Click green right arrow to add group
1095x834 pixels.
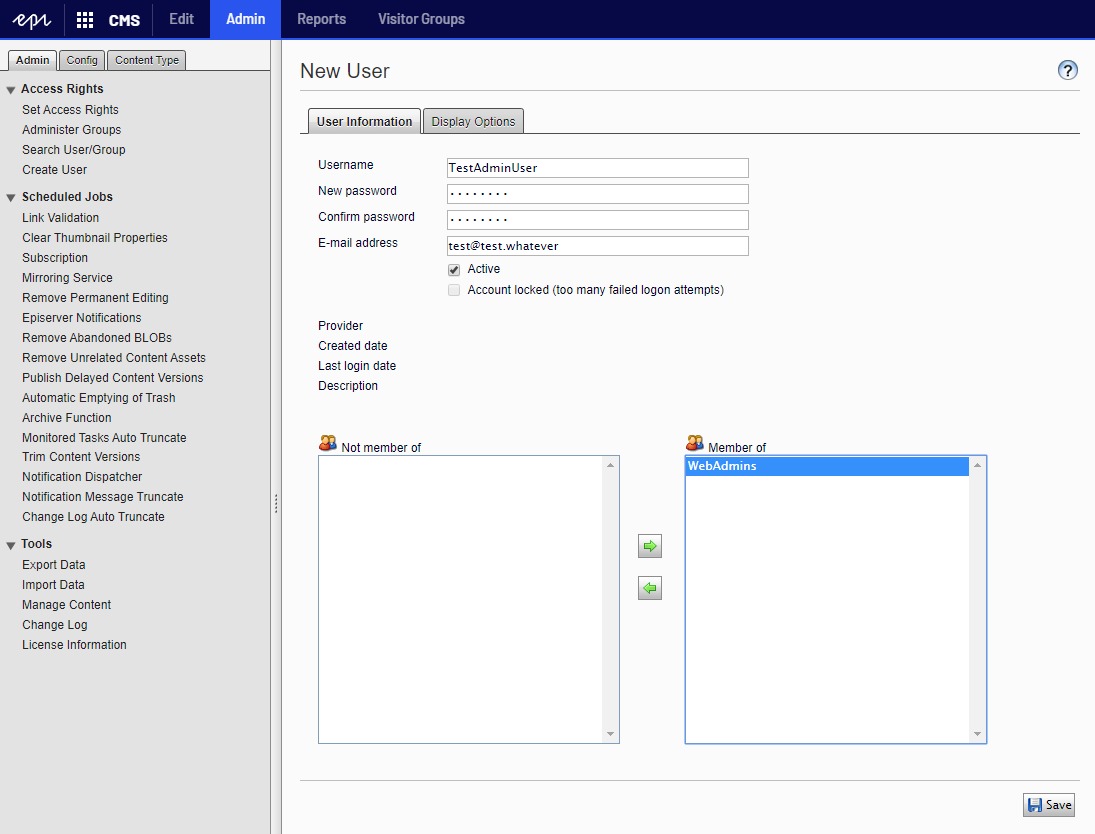[650, 546]
